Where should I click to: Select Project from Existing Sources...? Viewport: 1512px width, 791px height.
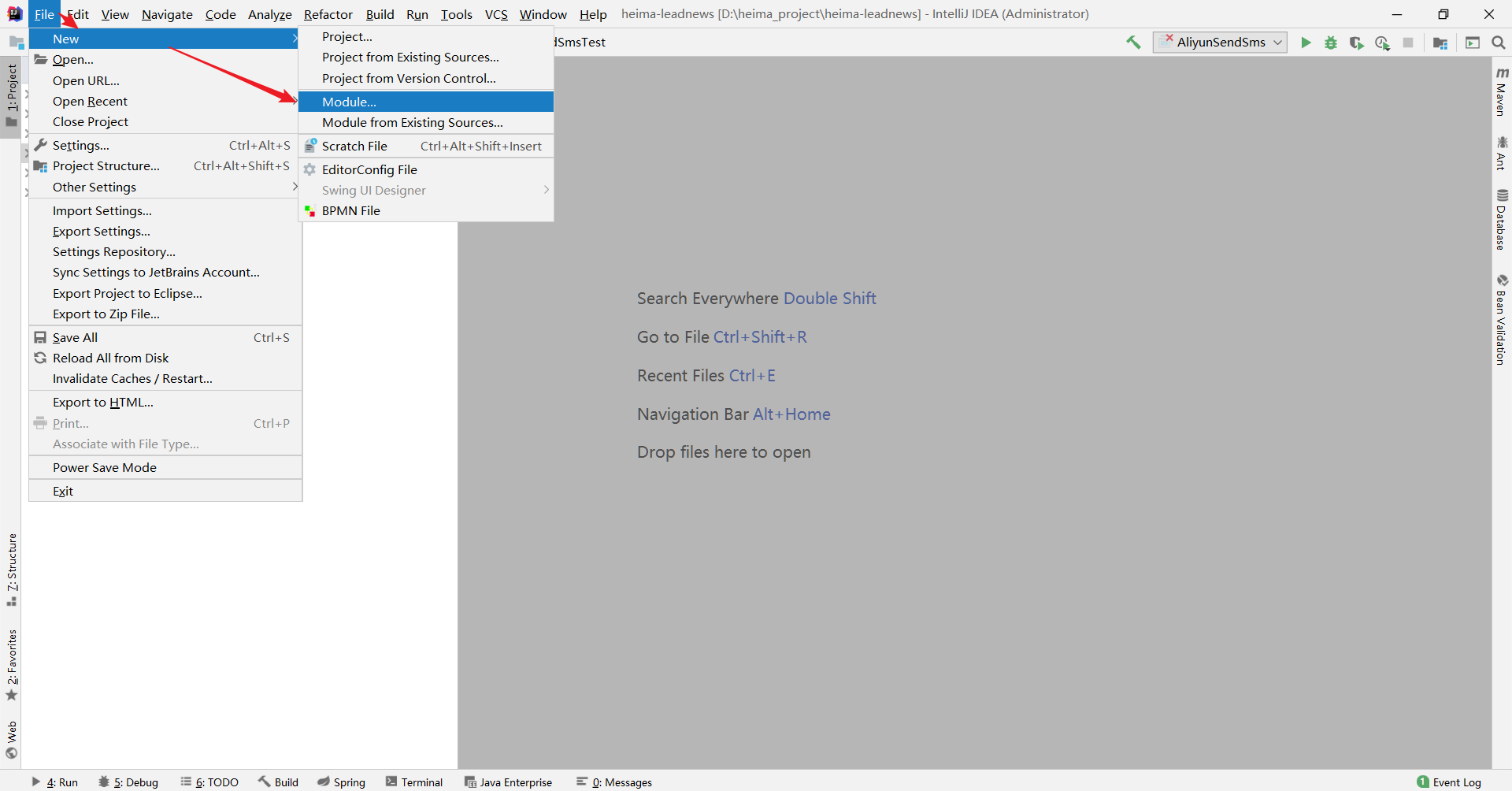426,57
